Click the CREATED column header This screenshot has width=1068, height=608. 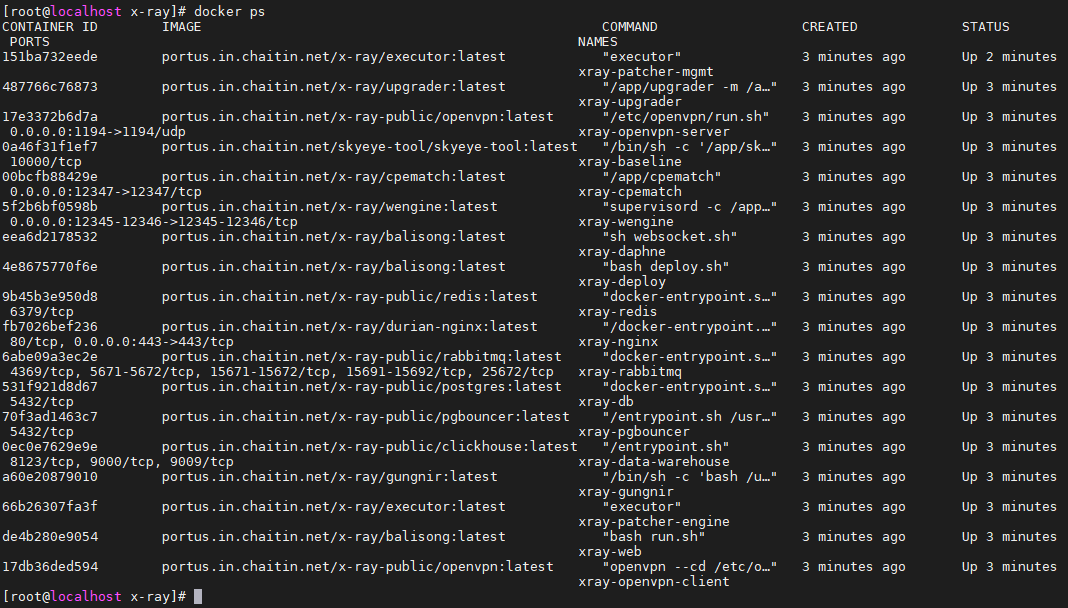click(829, 27)
